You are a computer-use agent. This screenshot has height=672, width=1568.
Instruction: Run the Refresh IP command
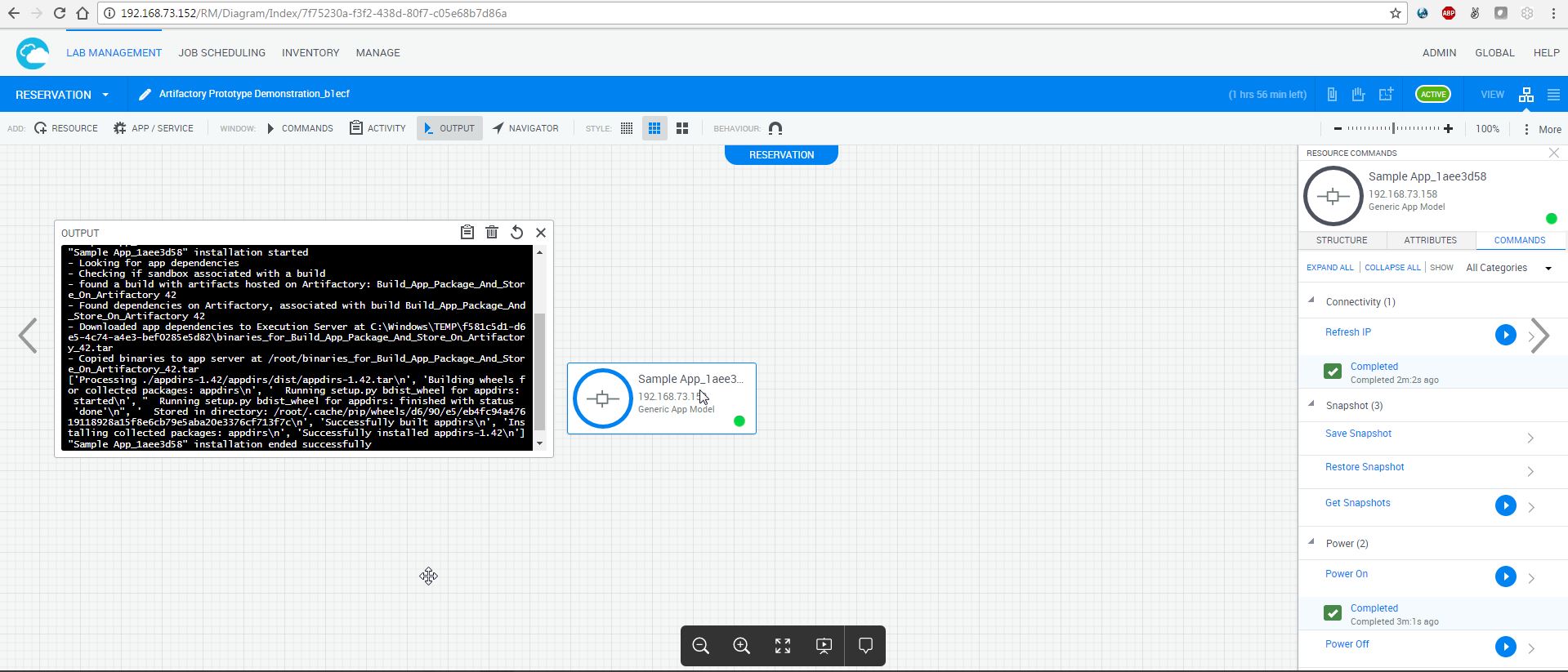coord(1505,335)
